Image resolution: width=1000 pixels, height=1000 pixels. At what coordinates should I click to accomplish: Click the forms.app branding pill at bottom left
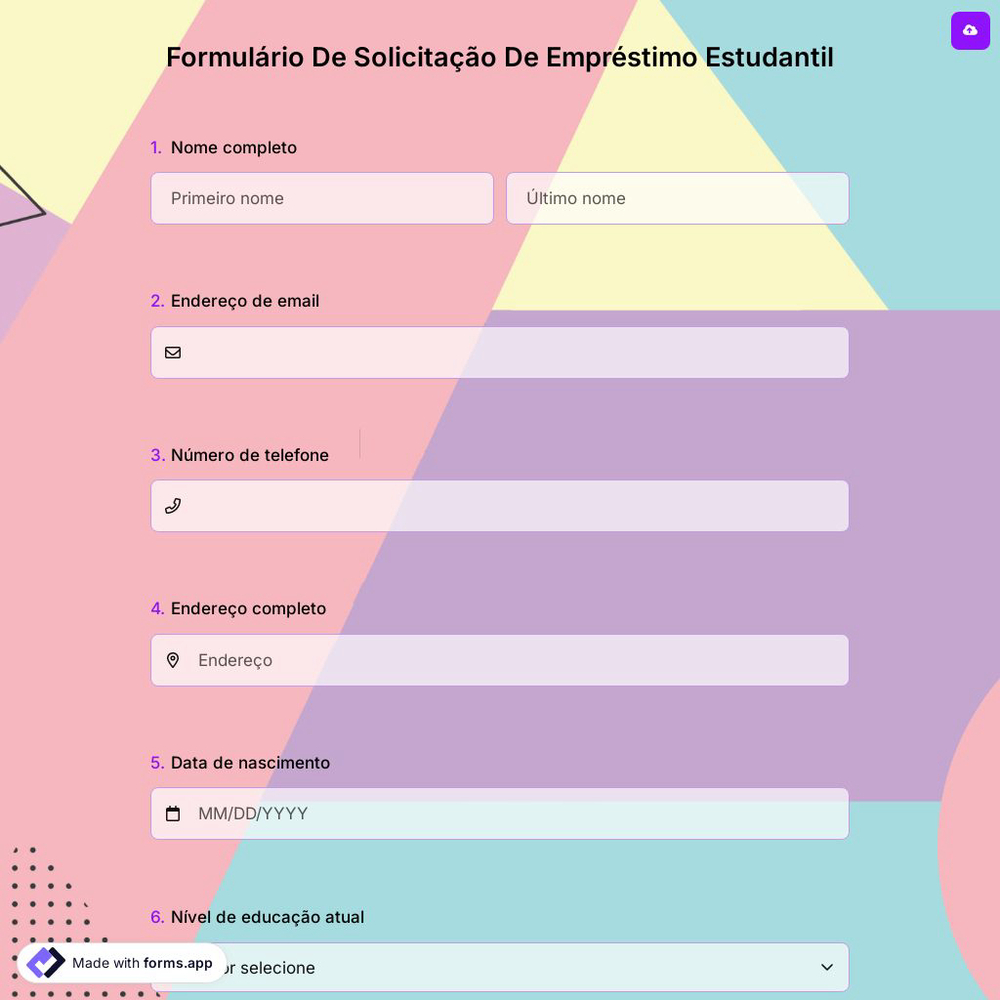(120, 962)
